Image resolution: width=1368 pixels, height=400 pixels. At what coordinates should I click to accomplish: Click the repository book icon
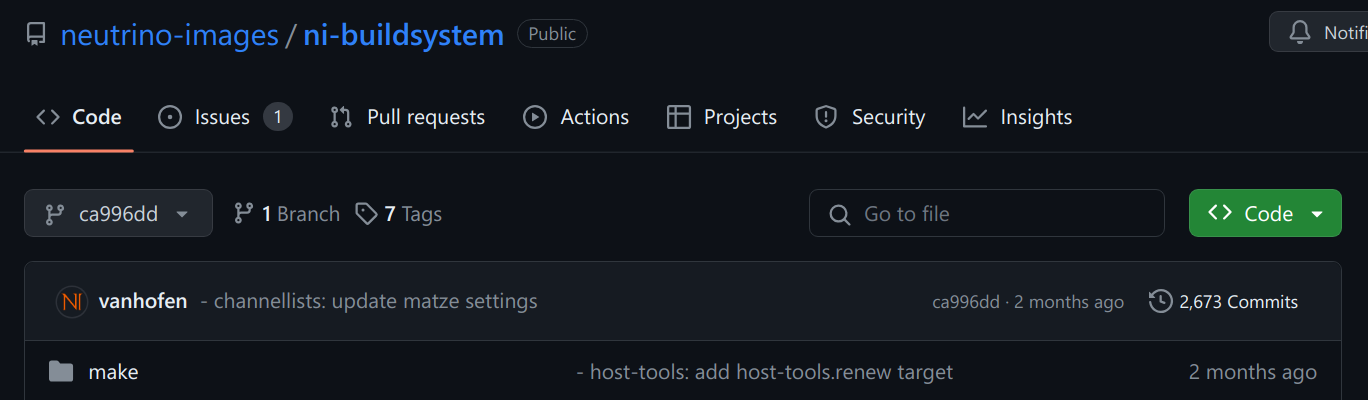(36, 35)
